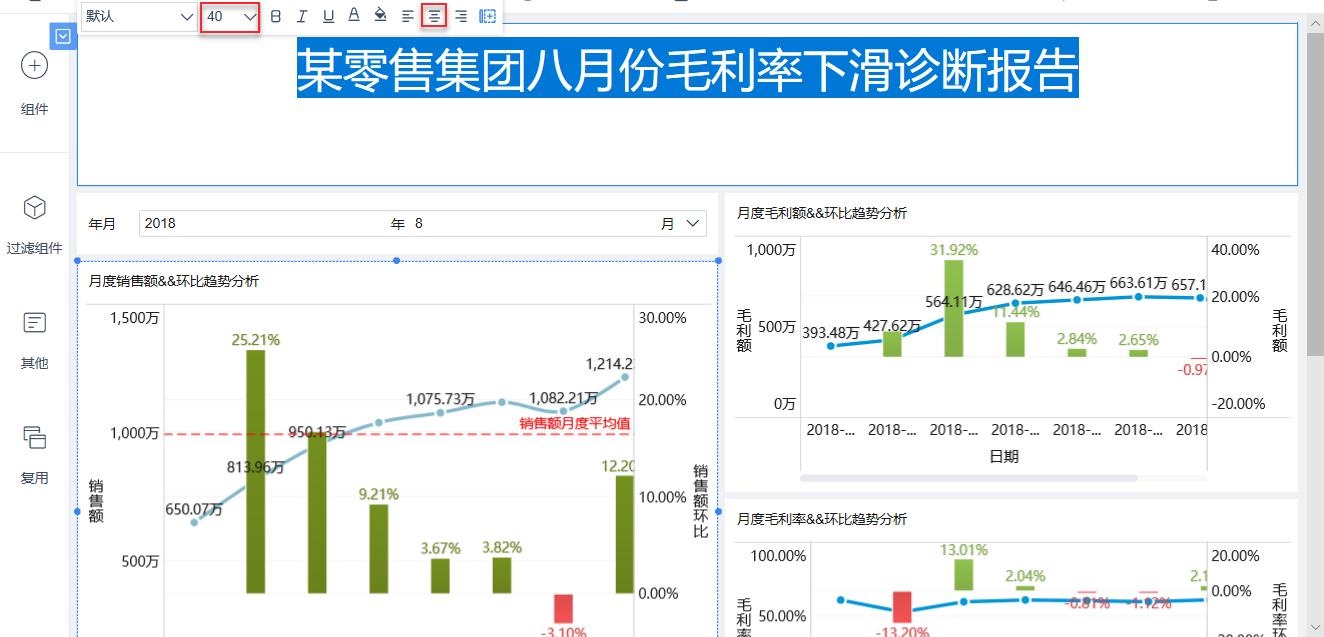
Task: Click the 销售额环比 right axis title
Action: [701, 501]
